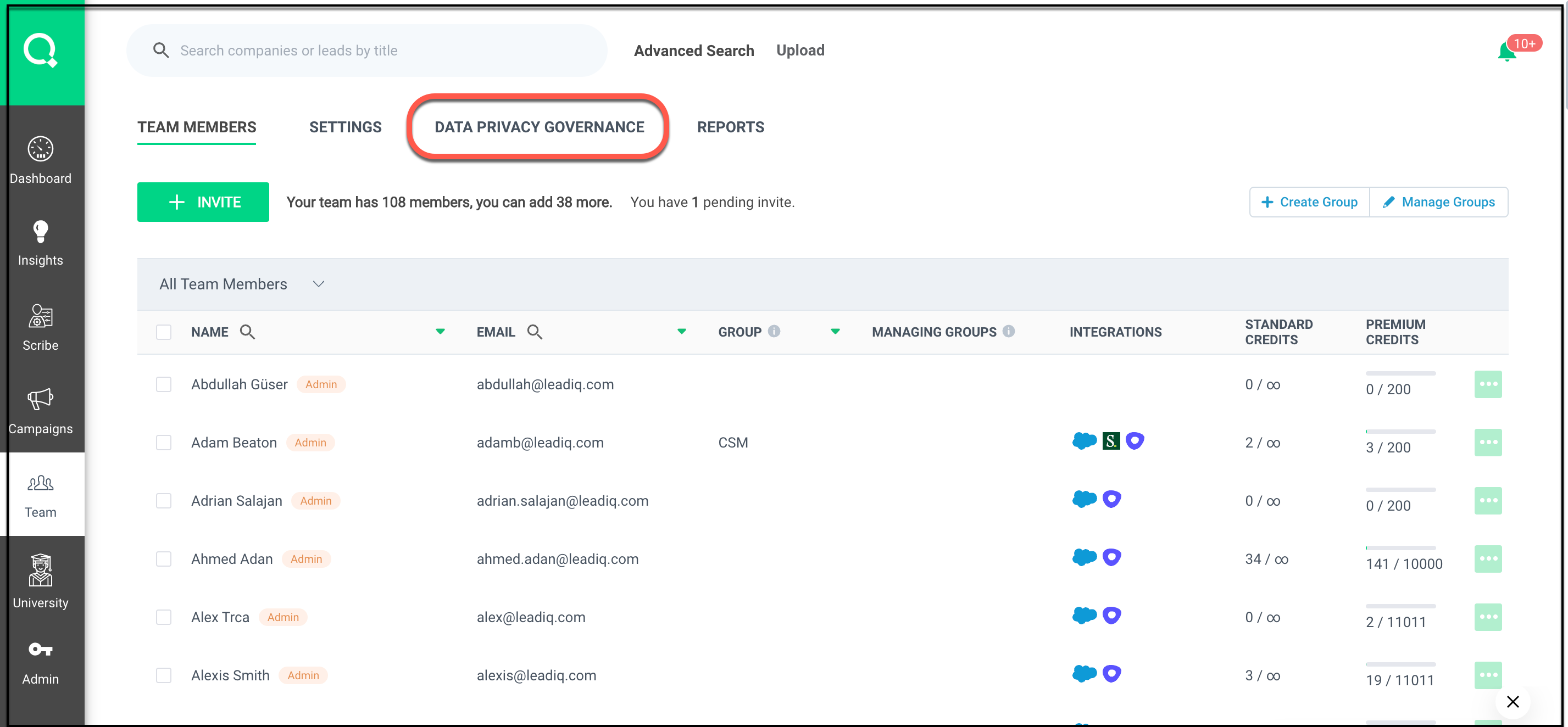This screenshot has height=727, width=1568.
Task: Click Manage Groups button
Action: (x=1438, y=202)
